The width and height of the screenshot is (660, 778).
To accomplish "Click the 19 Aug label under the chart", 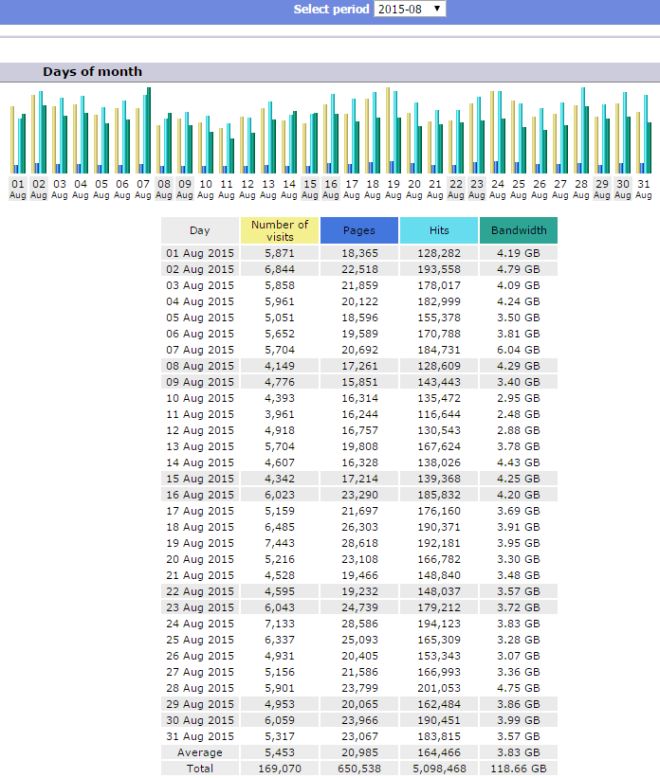I will (x=393, y=189).
